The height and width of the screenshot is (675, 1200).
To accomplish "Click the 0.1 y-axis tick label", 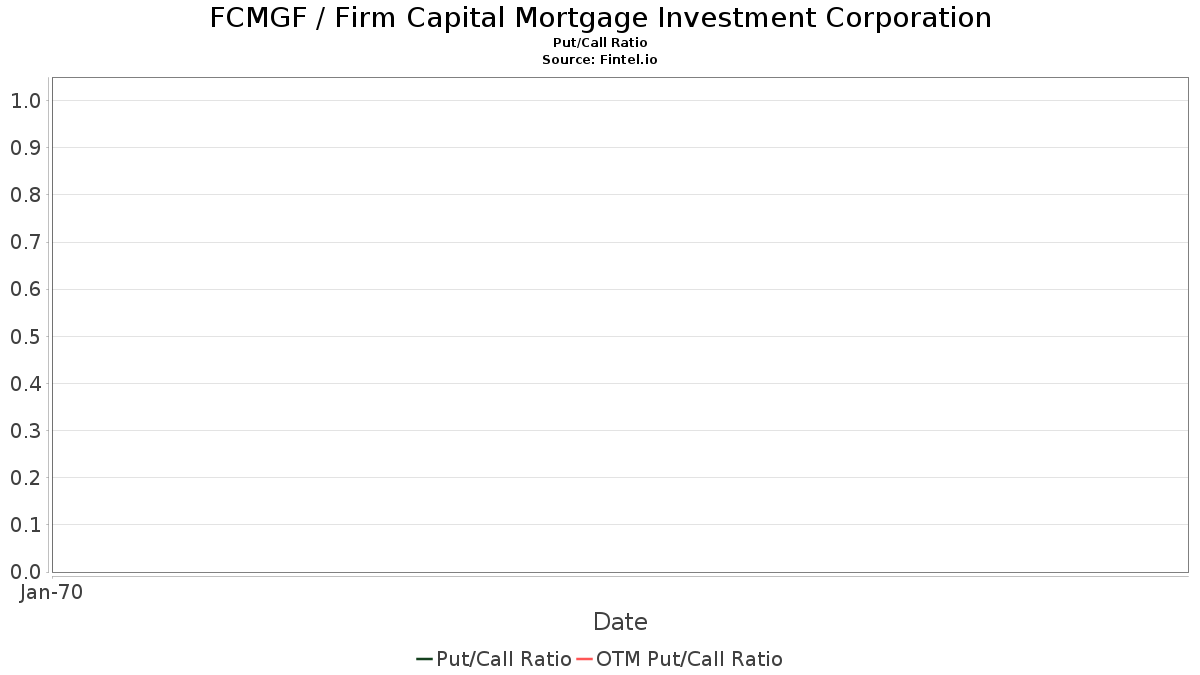I will [x=26, y=525].
